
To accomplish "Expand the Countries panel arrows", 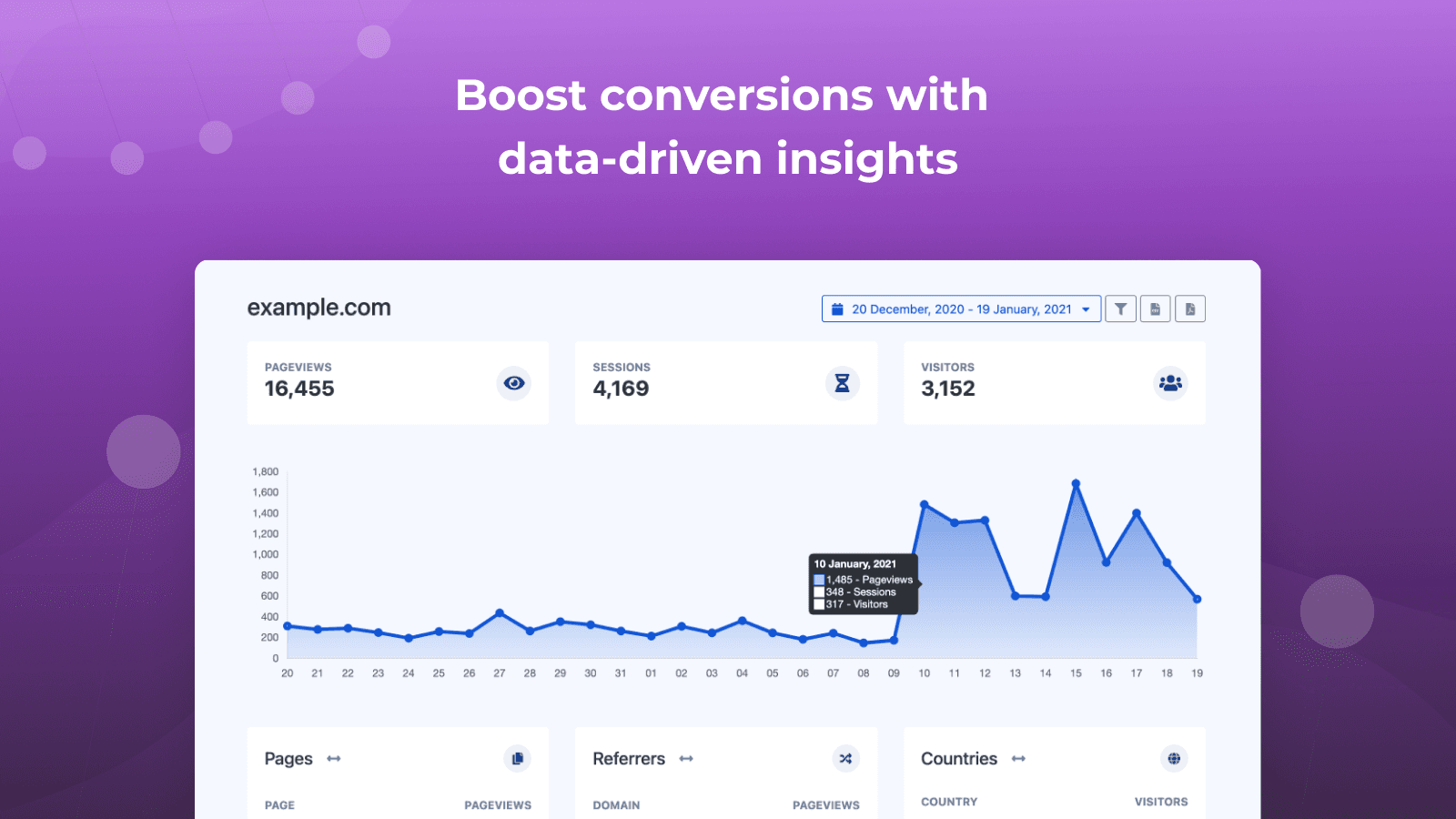I will [1020, 758].
